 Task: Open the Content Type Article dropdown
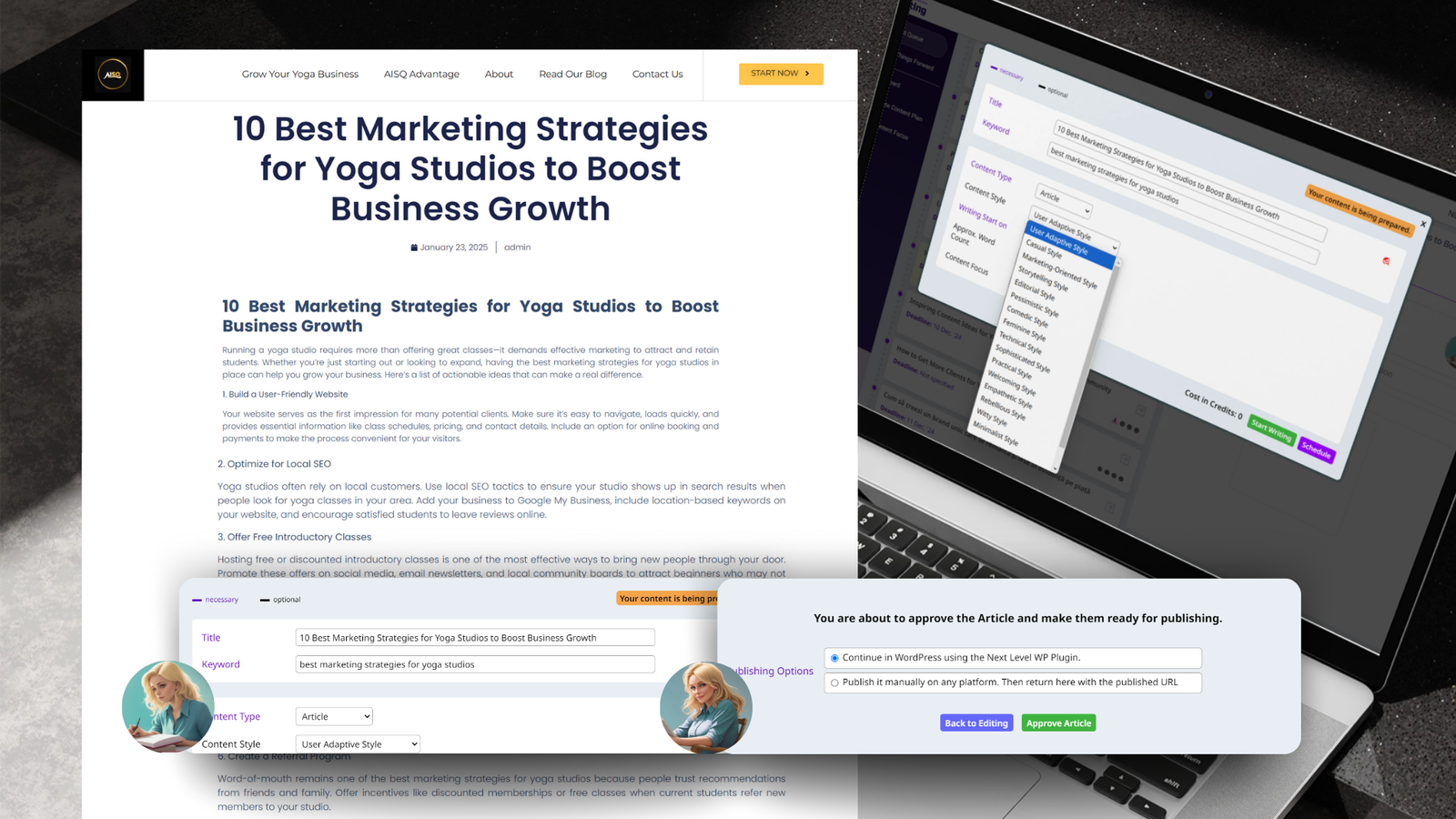(334, 717)
